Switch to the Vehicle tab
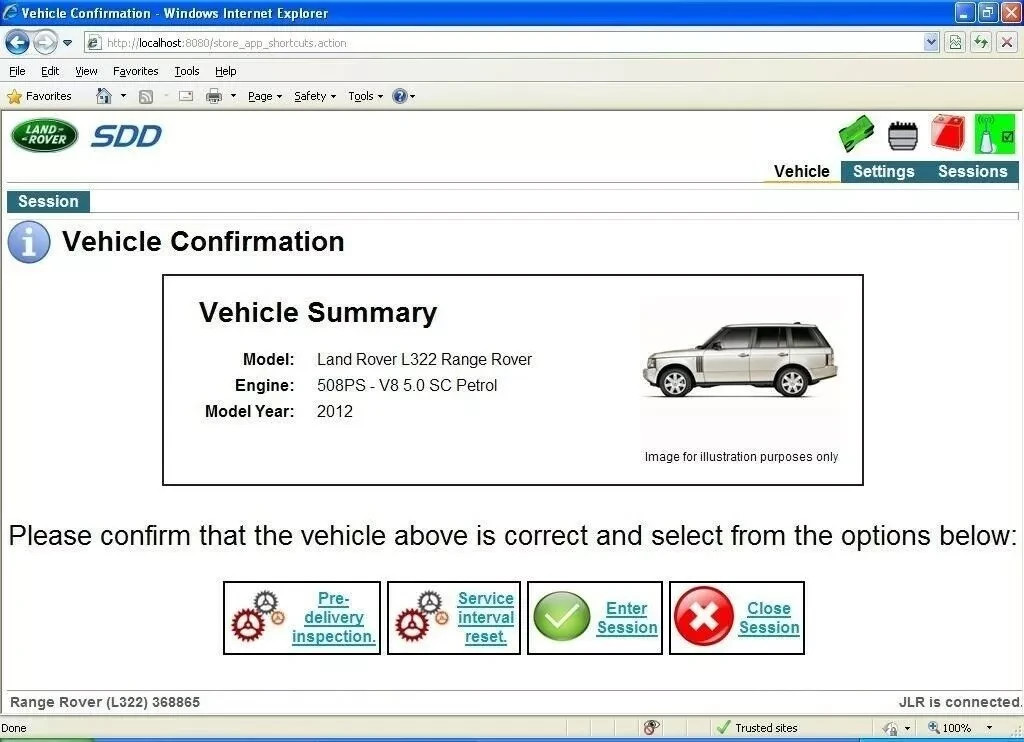Viewport: 1024px width, 742px height. [802, 171]
